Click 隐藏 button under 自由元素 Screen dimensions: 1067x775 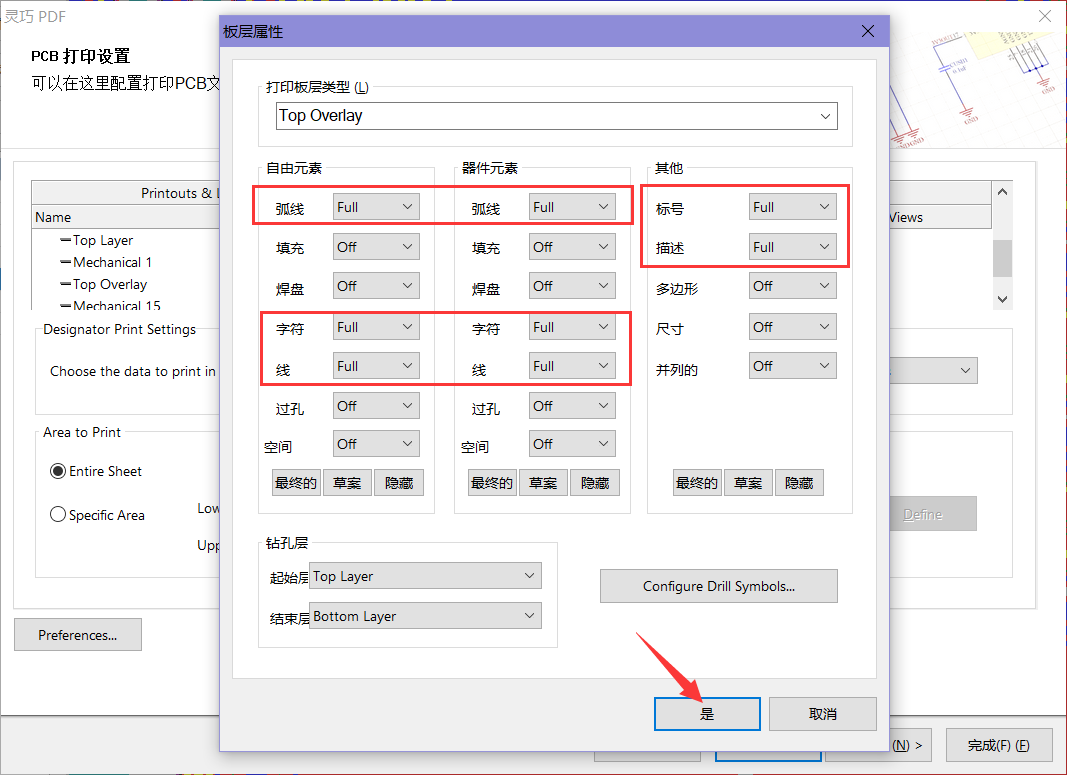click(x=399, y=482)
